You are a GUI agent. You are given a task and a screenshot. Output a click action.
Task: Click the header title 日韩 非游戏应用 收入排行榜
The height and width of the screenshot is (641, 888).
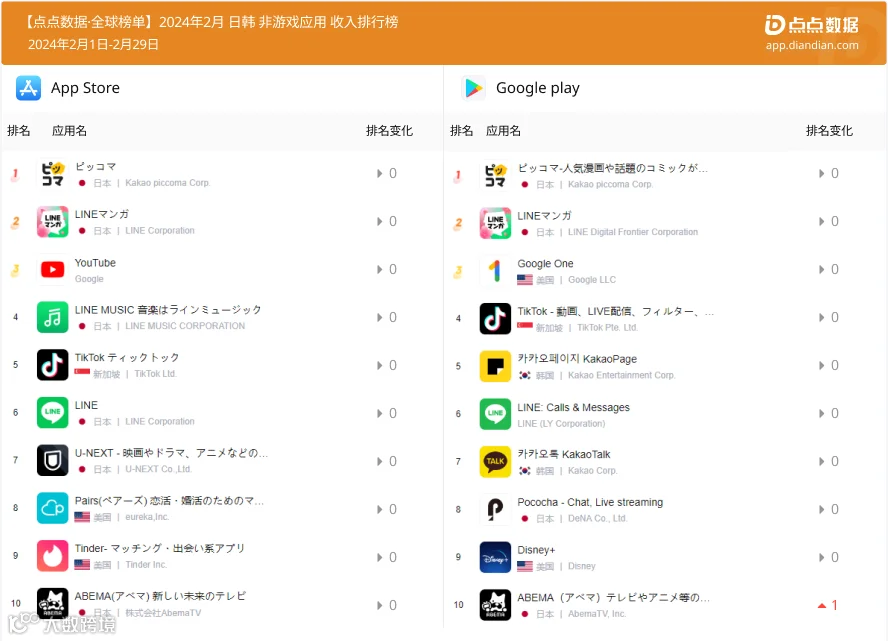314,22
